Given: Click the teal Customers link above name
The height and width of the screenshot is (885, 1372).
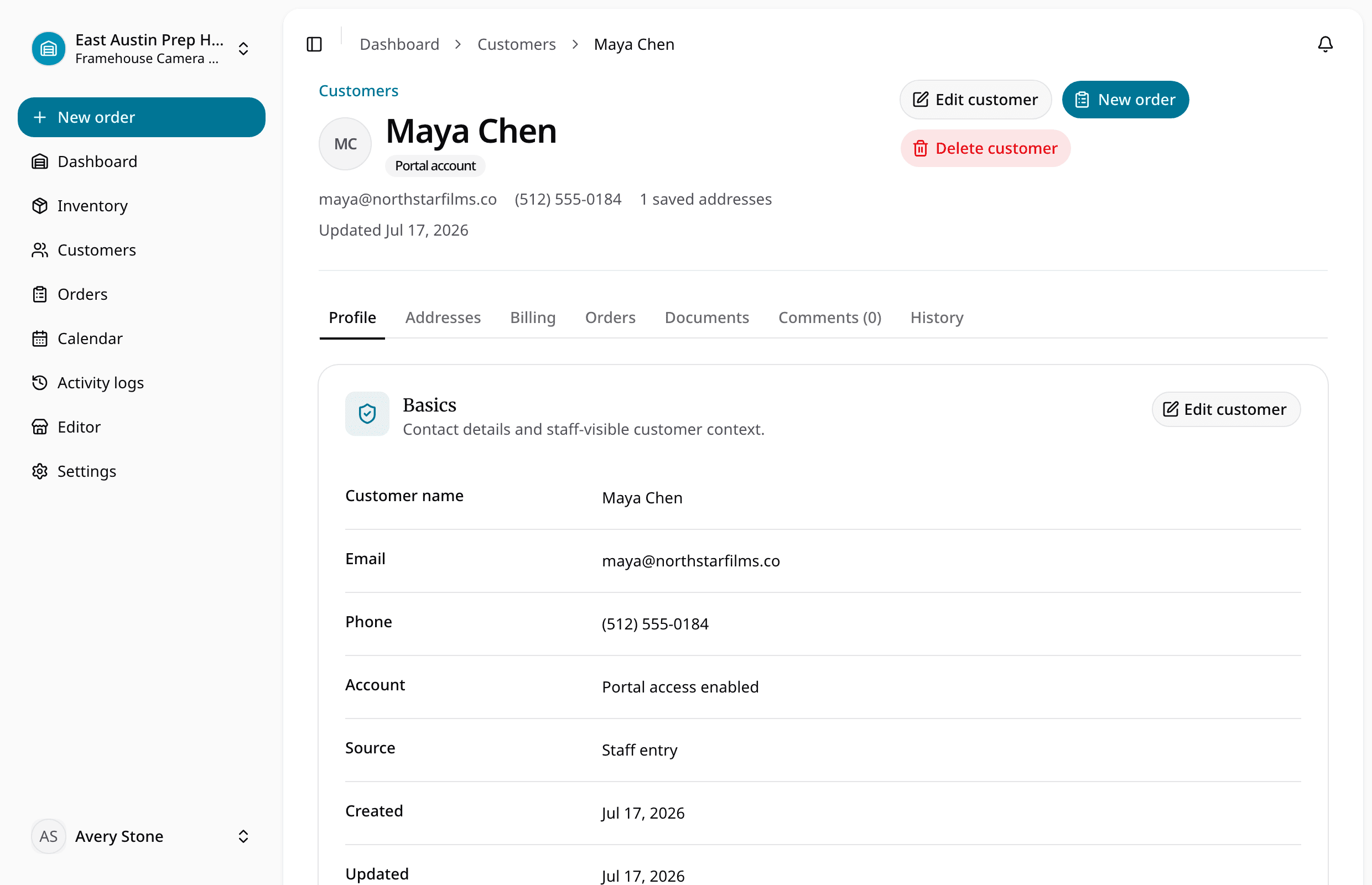Looking at the screenshot, I should click(358, 91).
